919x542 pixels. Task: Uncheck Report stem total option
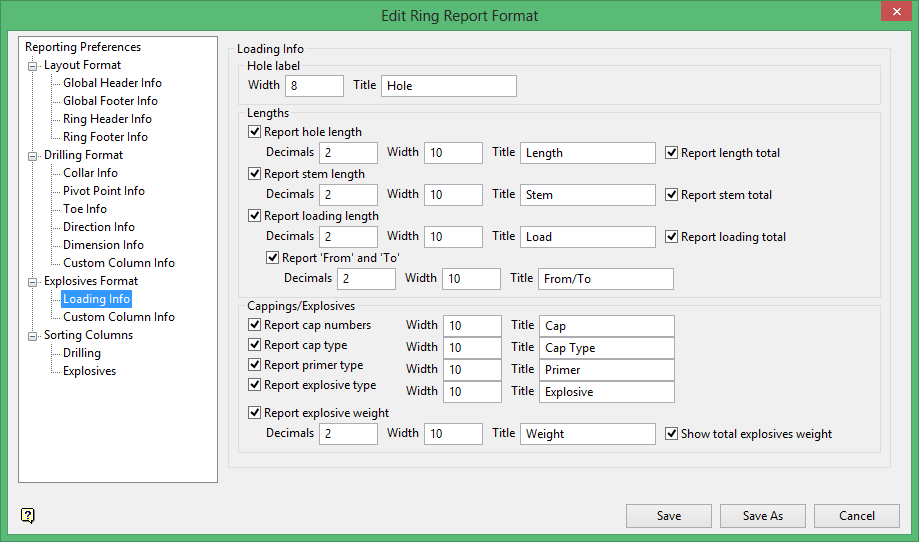pos(672,195)
